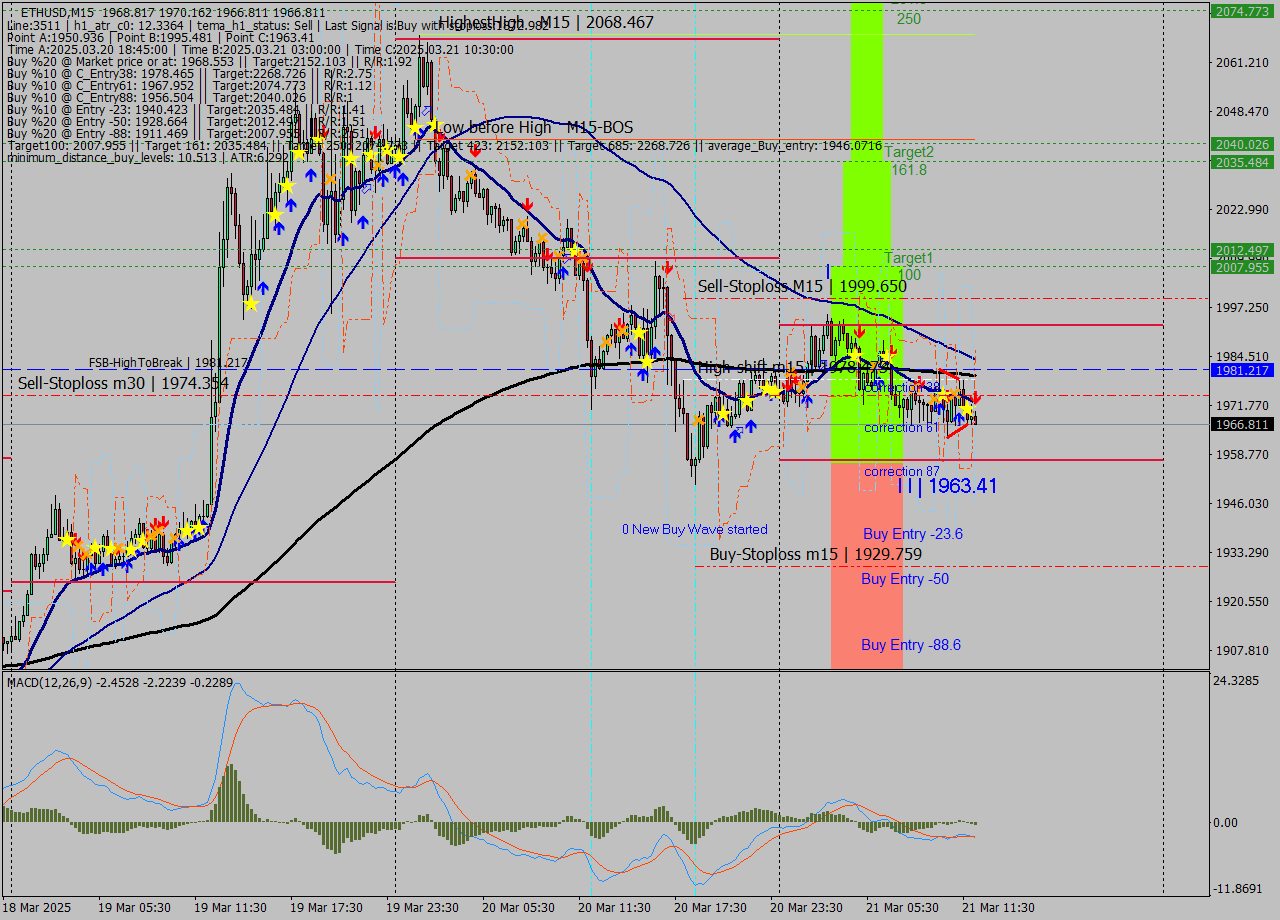Click the Sell-Stoploss M15 1999.650 label
This screenshot has height=920, width=1280.
tap(802, 286)
